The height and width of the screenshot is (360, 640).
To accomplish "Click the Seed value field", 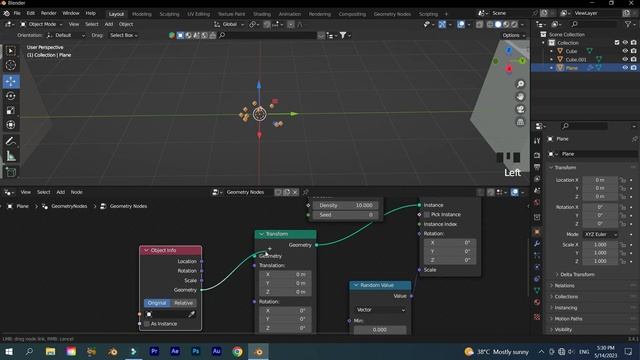I will [346, 215].
